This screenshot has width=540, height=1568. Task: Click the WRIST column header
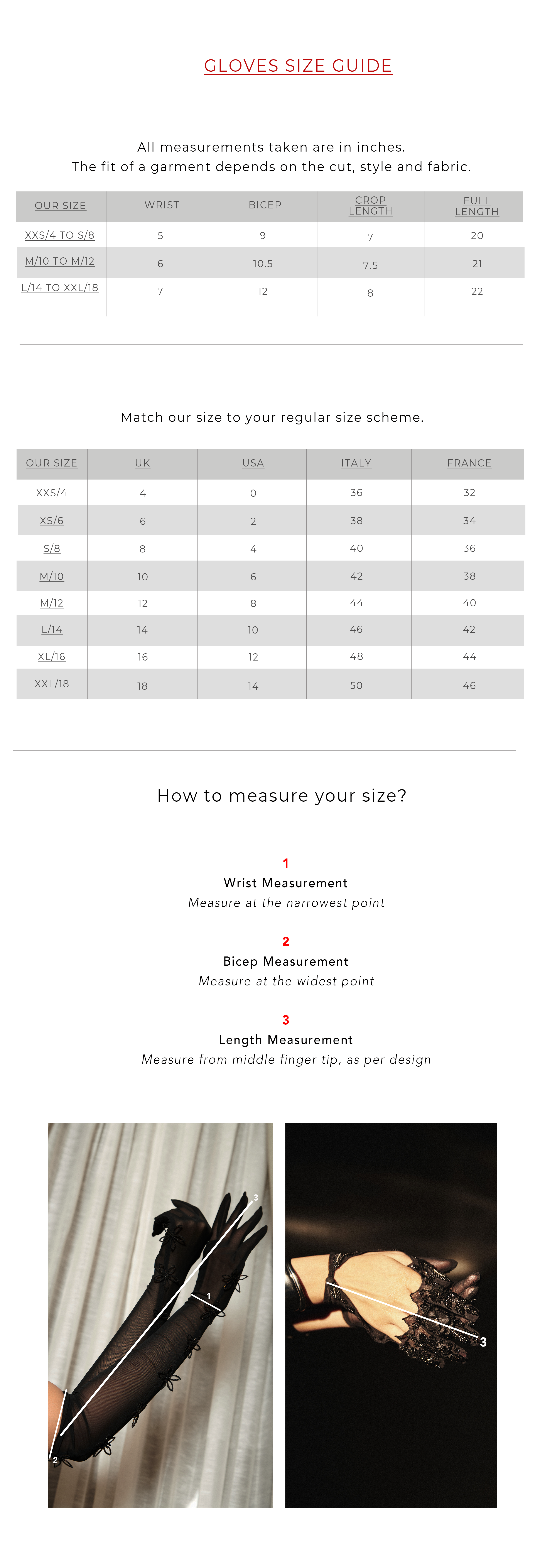click(x=162, y=205)
